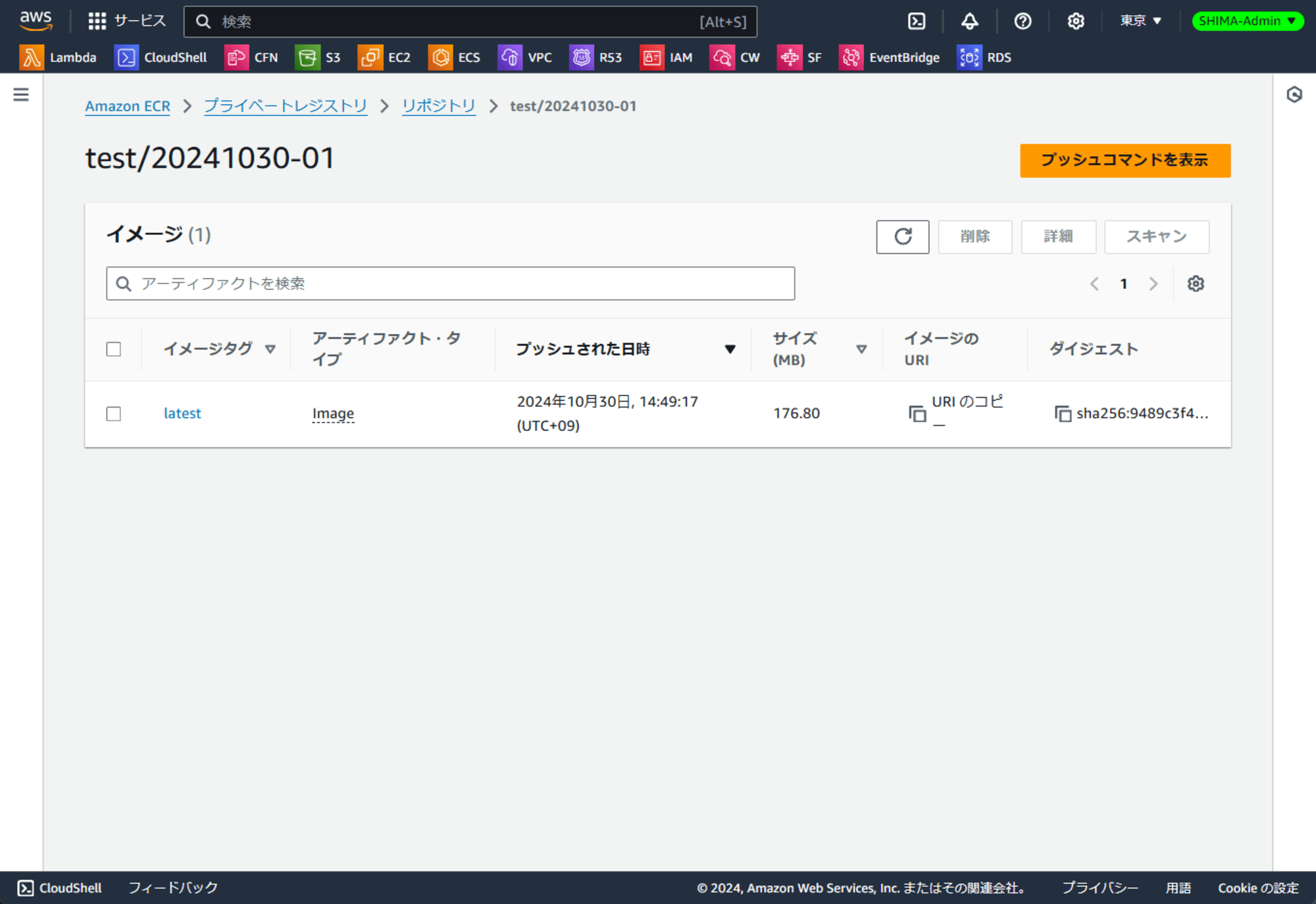The height and width of the screenshot is (904, 1316).
Task: Select page number 1
Action: tap(1124, 284)
